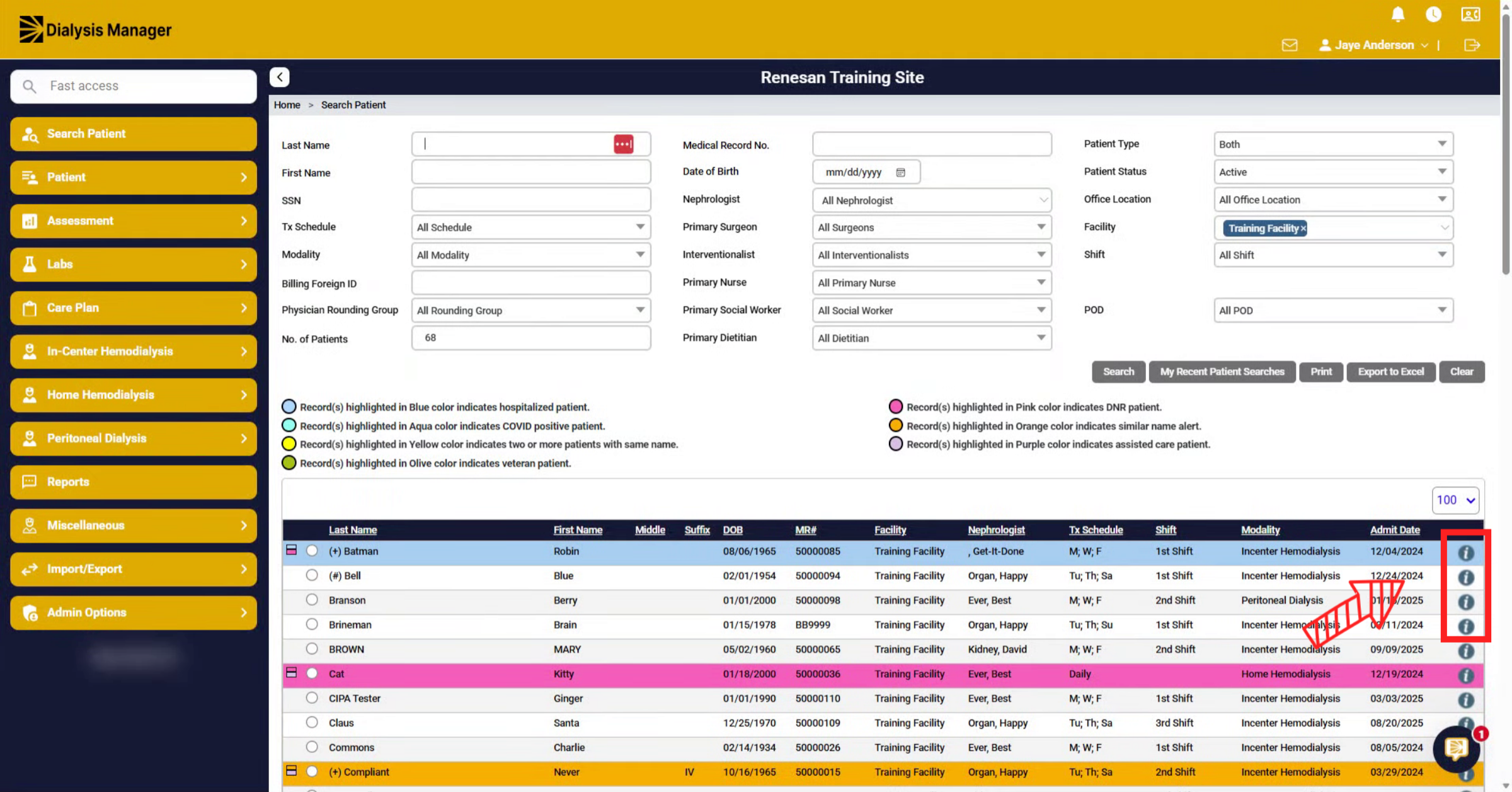Click the Fast access search field
This screenshot has height=792, width=1512.
point(134,86)
